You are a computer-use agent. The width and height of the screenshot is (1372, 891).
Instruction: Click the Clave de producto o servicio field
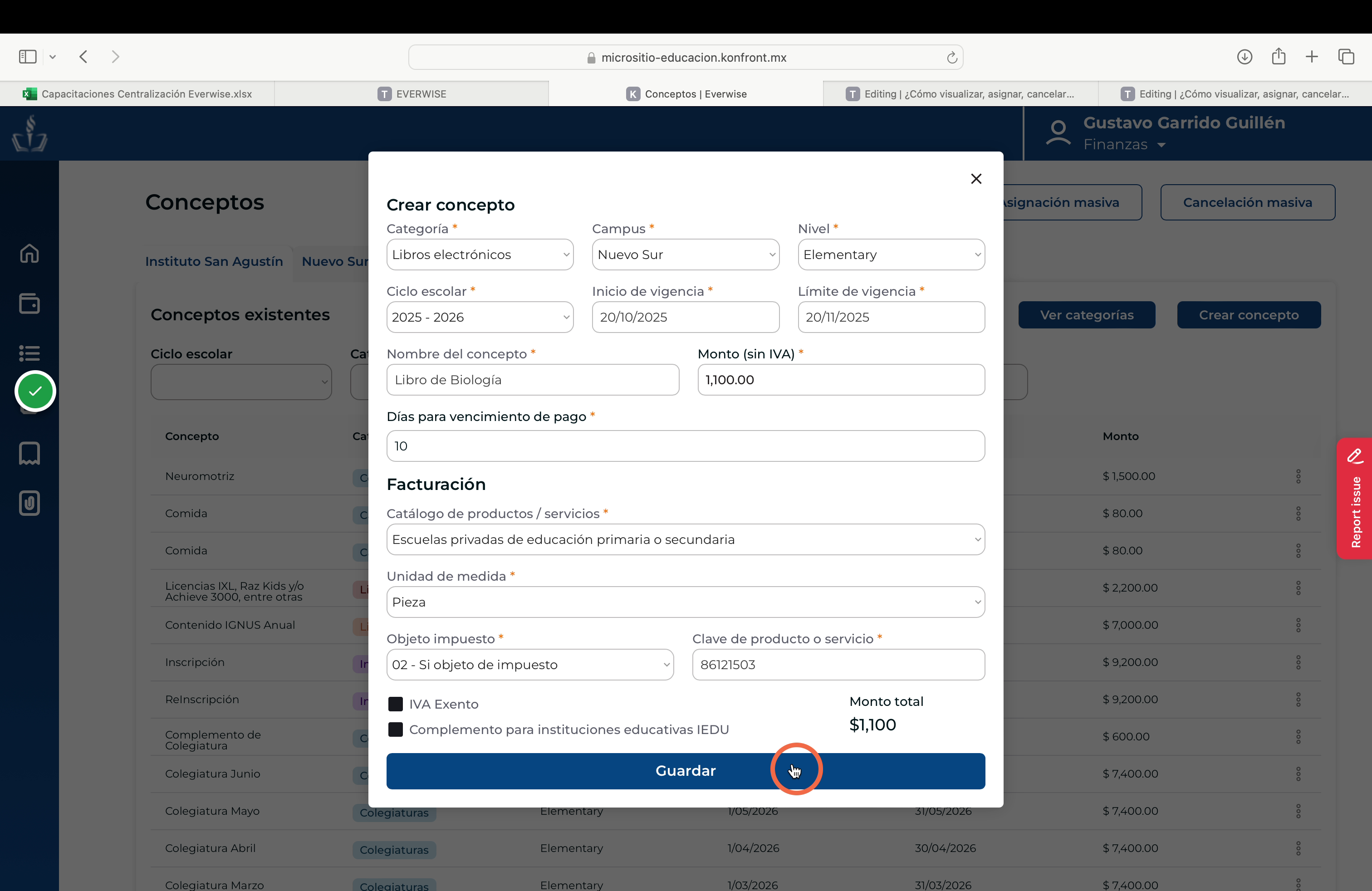tap(838, 665)
